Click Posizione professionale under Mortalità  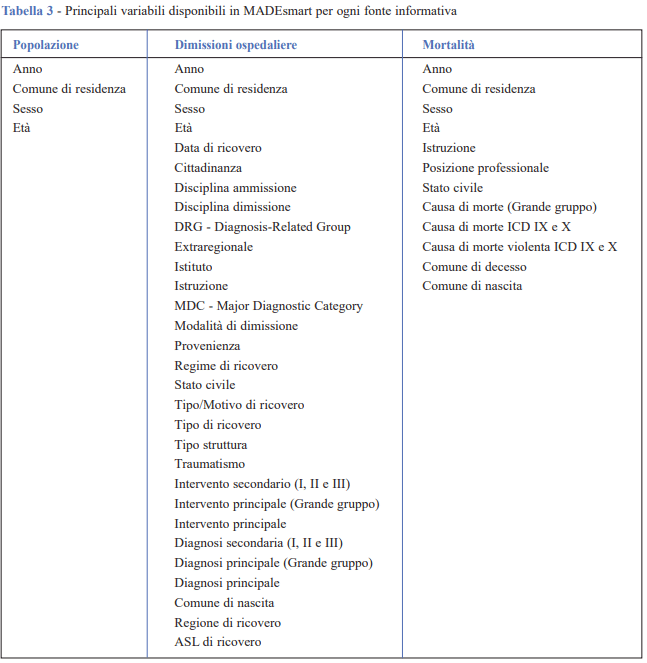[x=485, y=168]
